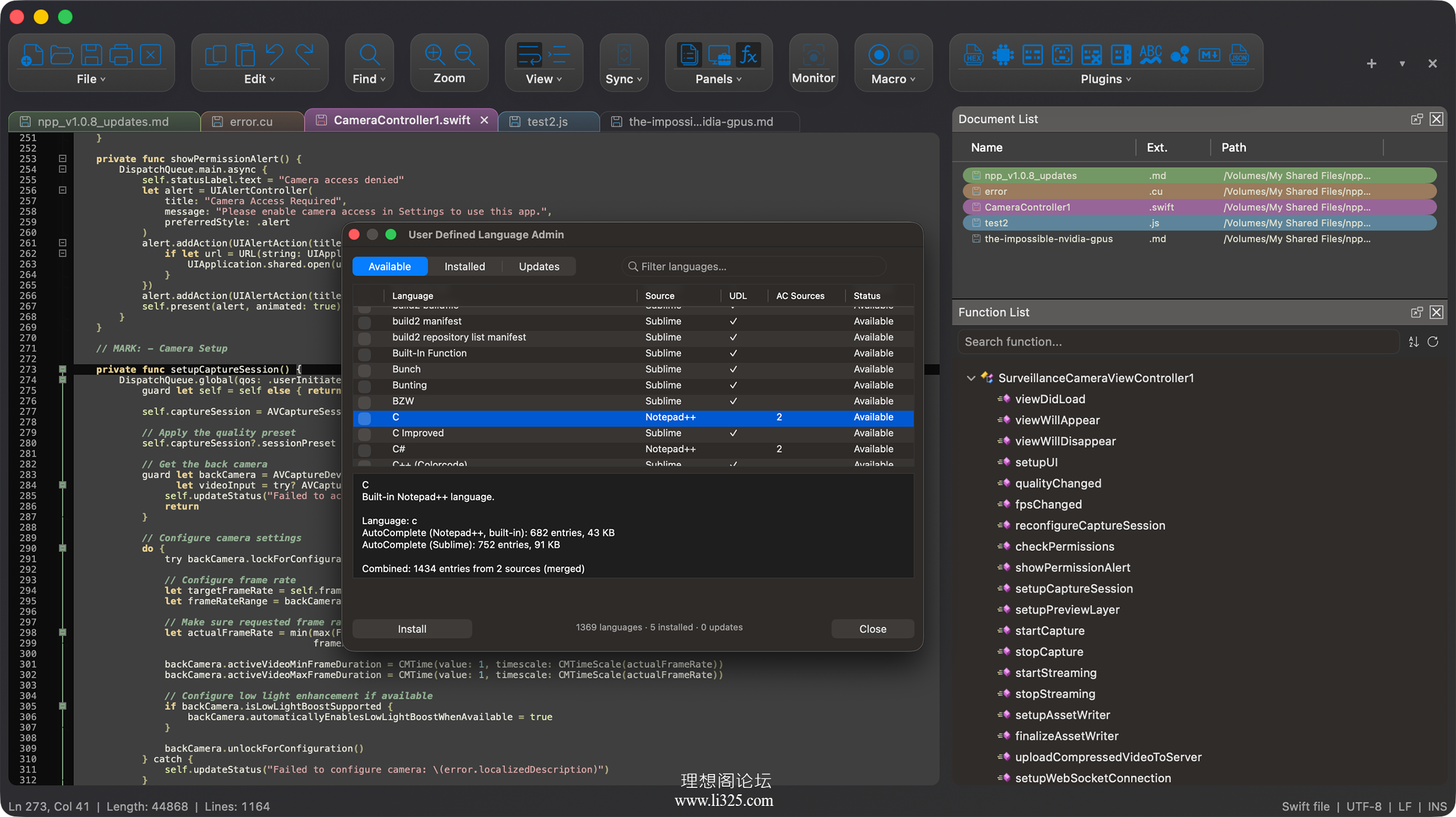1456x817 pixels.
Task: Open the HEX editor plugin icon
Action: [973, 55]
